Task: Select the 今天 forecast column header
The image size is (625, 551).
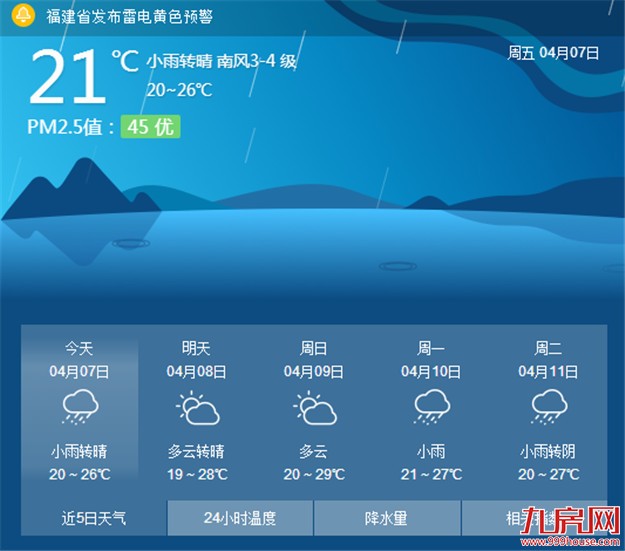Action: point(79,348)
